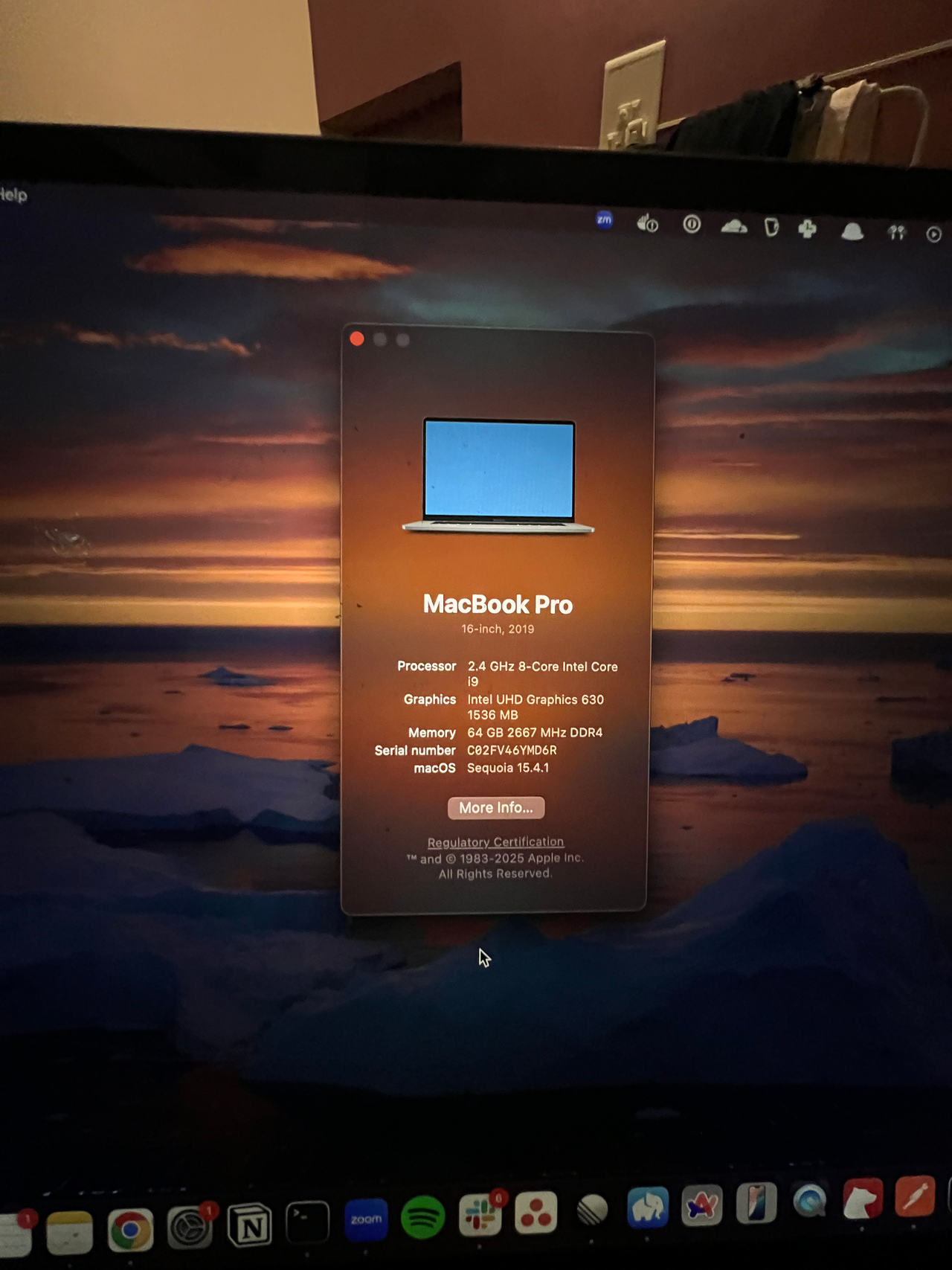Click the serial number C02FV46YMD6R

tap(512, 750)
